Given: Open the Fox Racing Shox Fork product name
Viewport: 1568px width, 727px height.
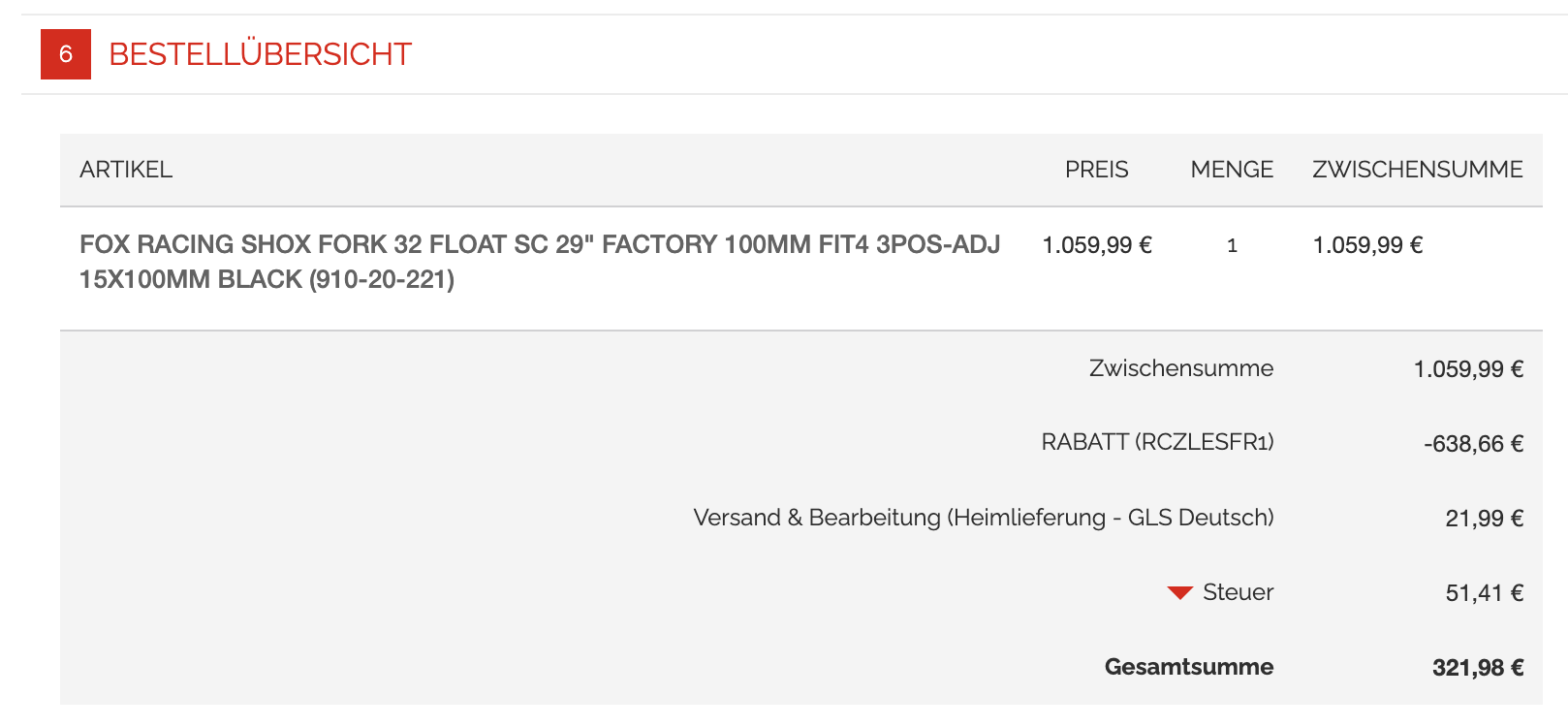Looking at the screenshot, I should tap(540, 262).
